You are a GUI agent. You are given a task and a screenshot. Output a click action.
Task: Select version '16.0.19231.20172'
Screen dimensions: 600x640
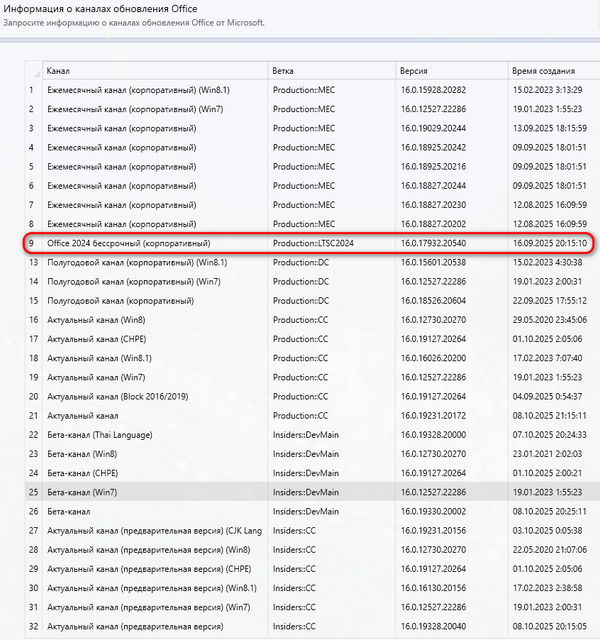tap(451, 416)
